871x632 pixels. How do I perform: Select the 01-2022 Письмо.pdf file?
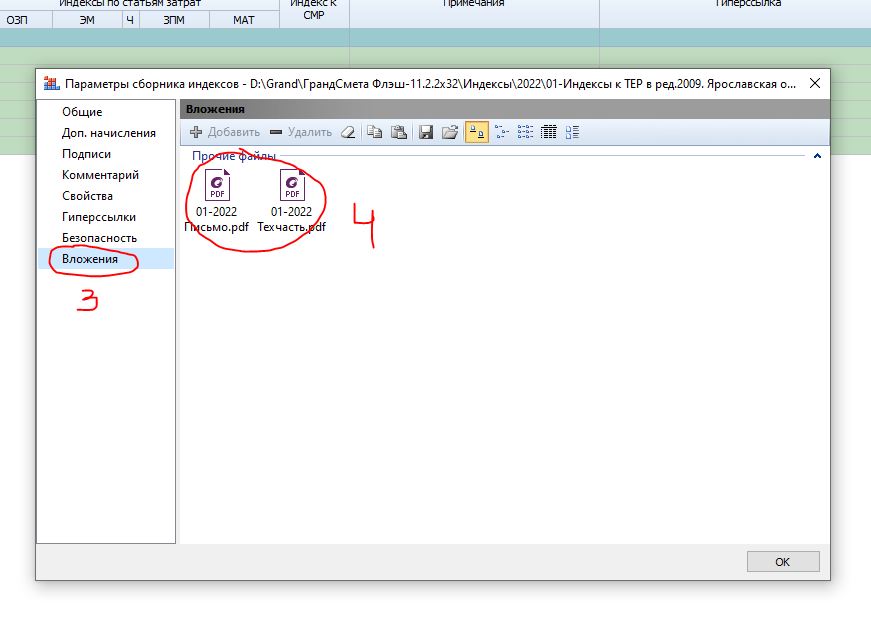[217, 200]
